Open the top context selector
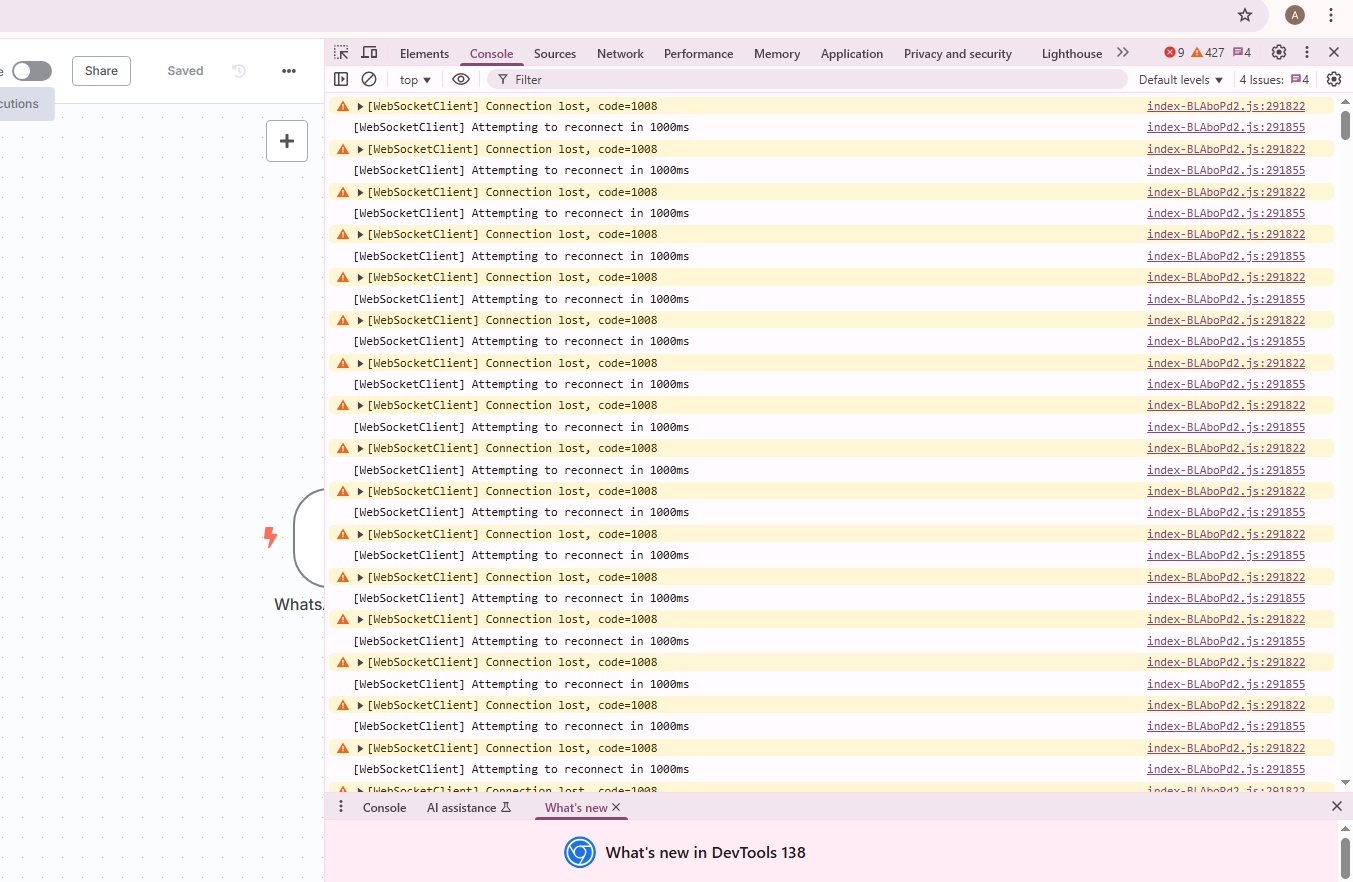Image resolution: width=1353 pixels, height=882 pixels. [x=415, y=80]
